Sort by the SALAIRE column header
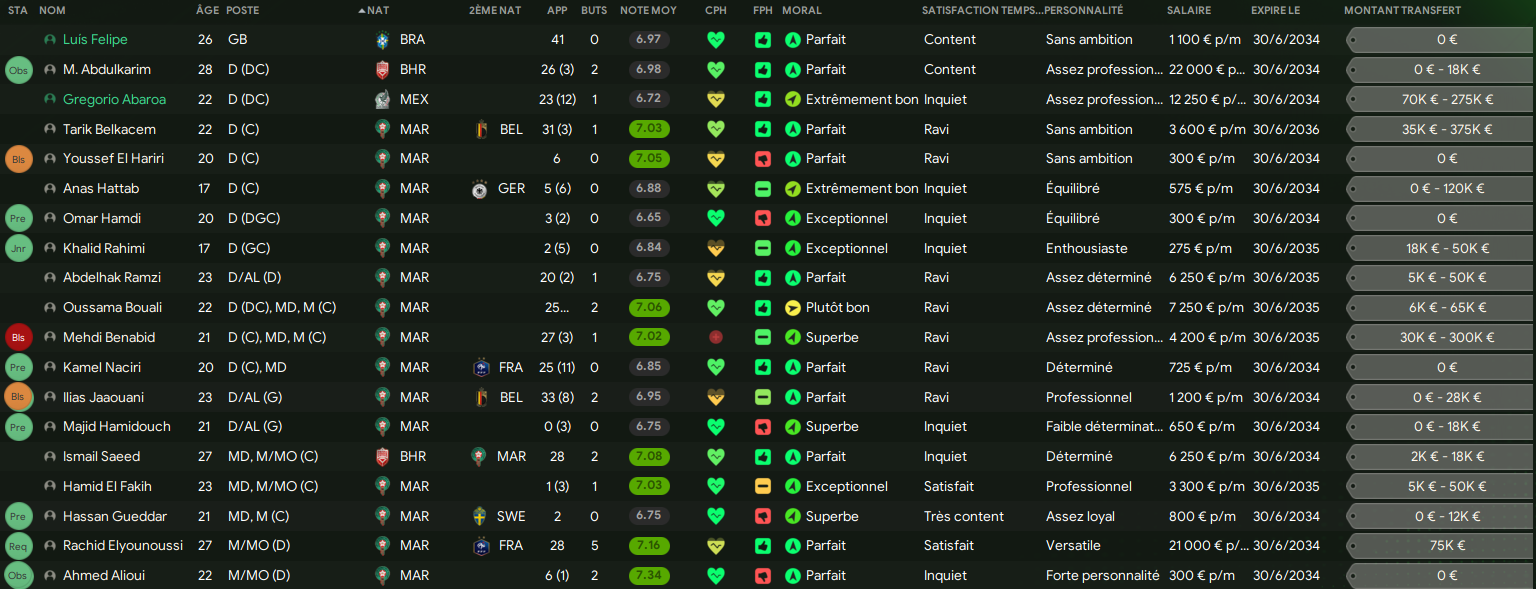This screenshot has height=589, width=1536. click(1188, 11)
